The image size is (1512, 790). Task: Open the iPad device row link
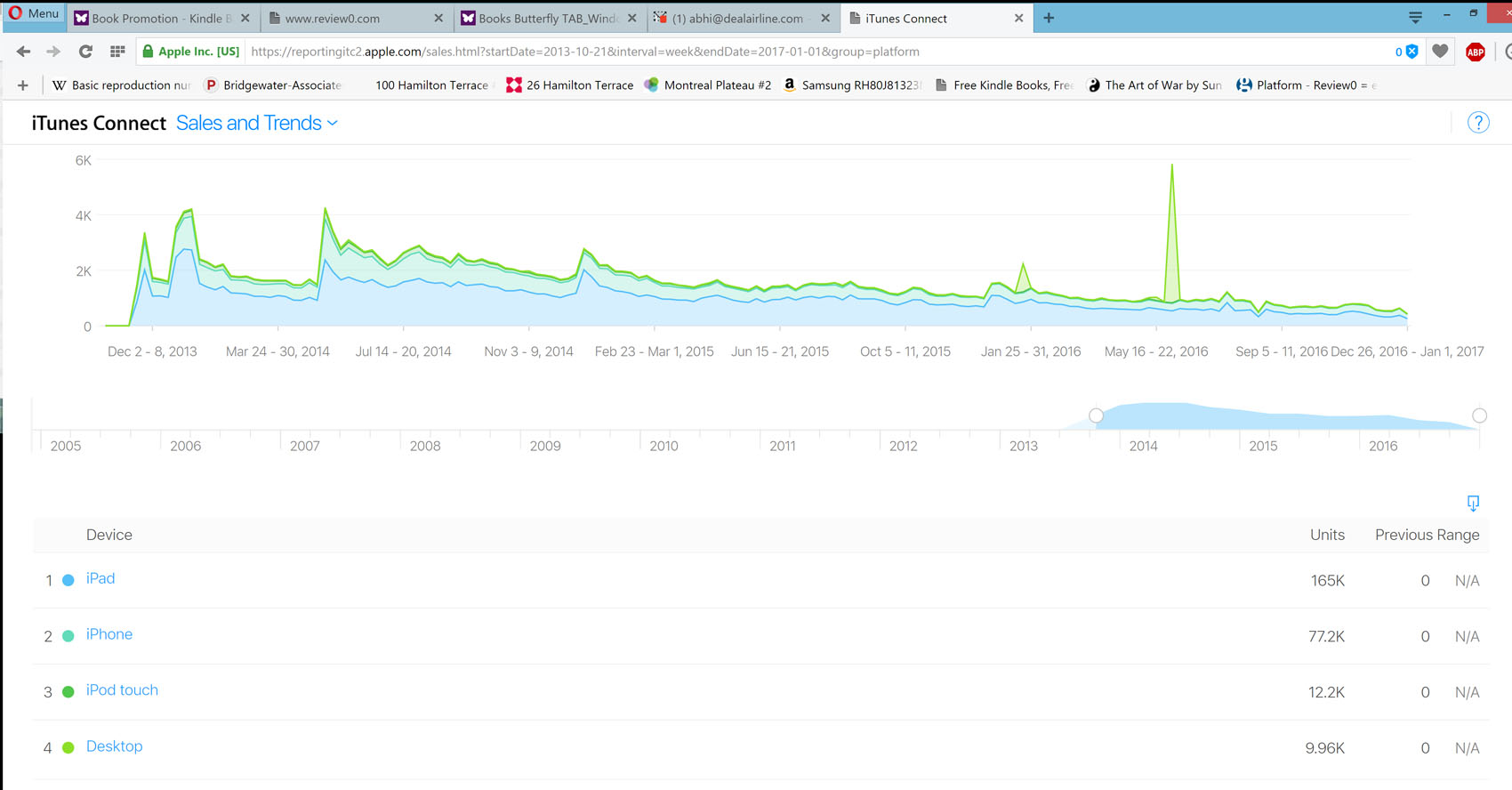(x=101, y=578)
